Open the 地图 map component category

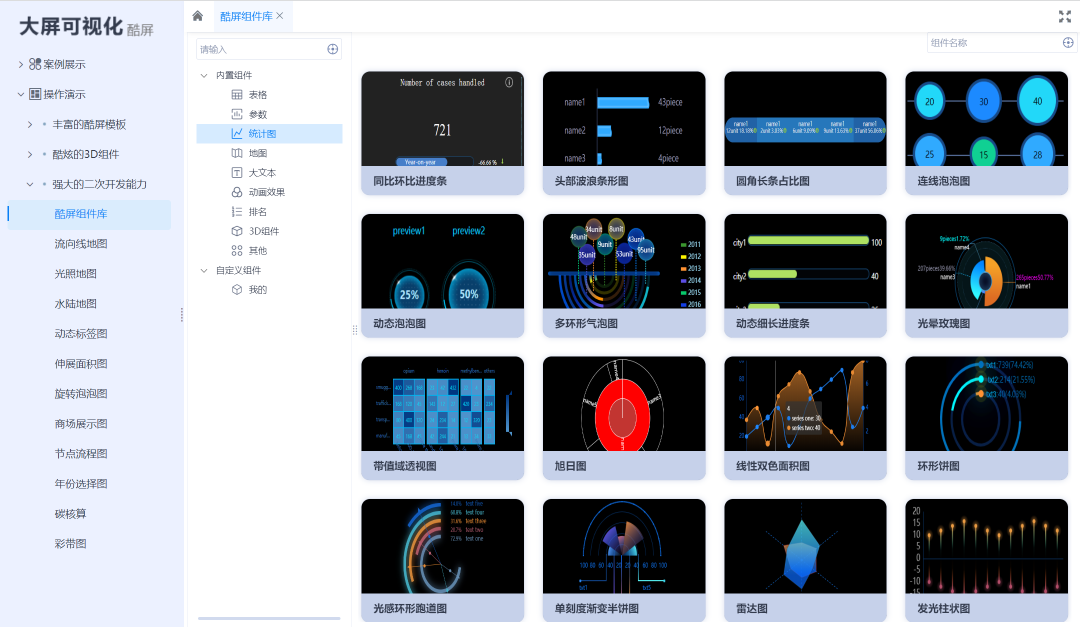[257, 153]
